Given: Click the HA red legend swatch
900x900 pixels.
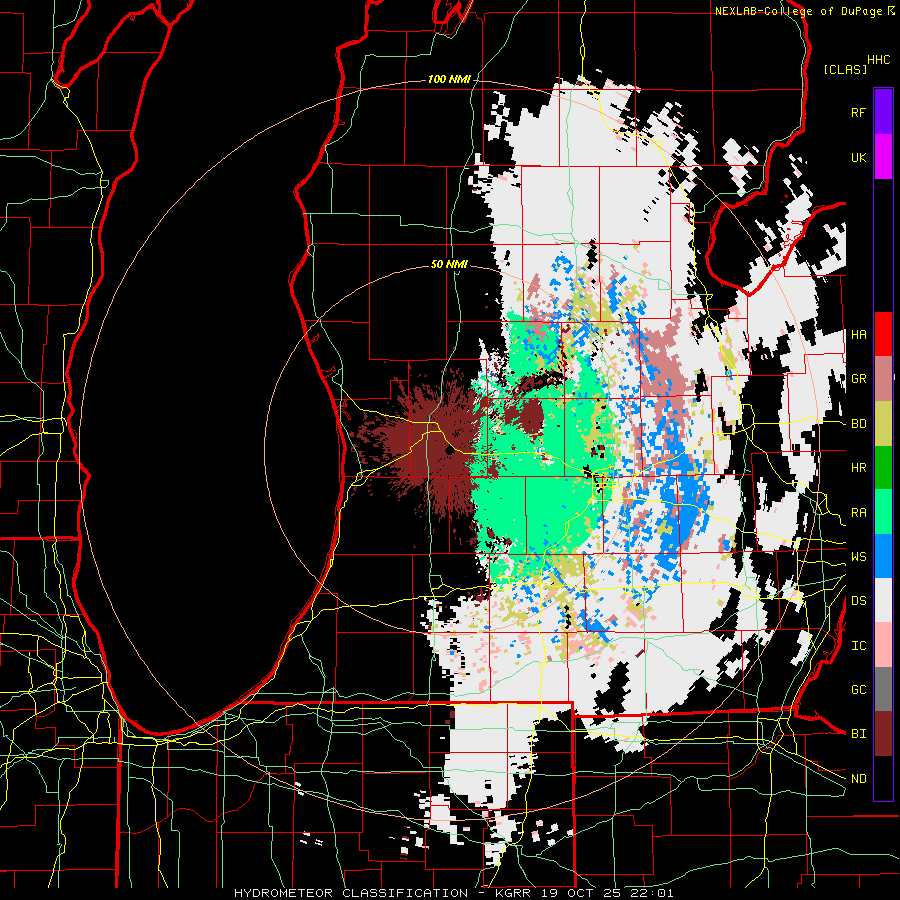Looking at the screenshot, I should [883, 334].
